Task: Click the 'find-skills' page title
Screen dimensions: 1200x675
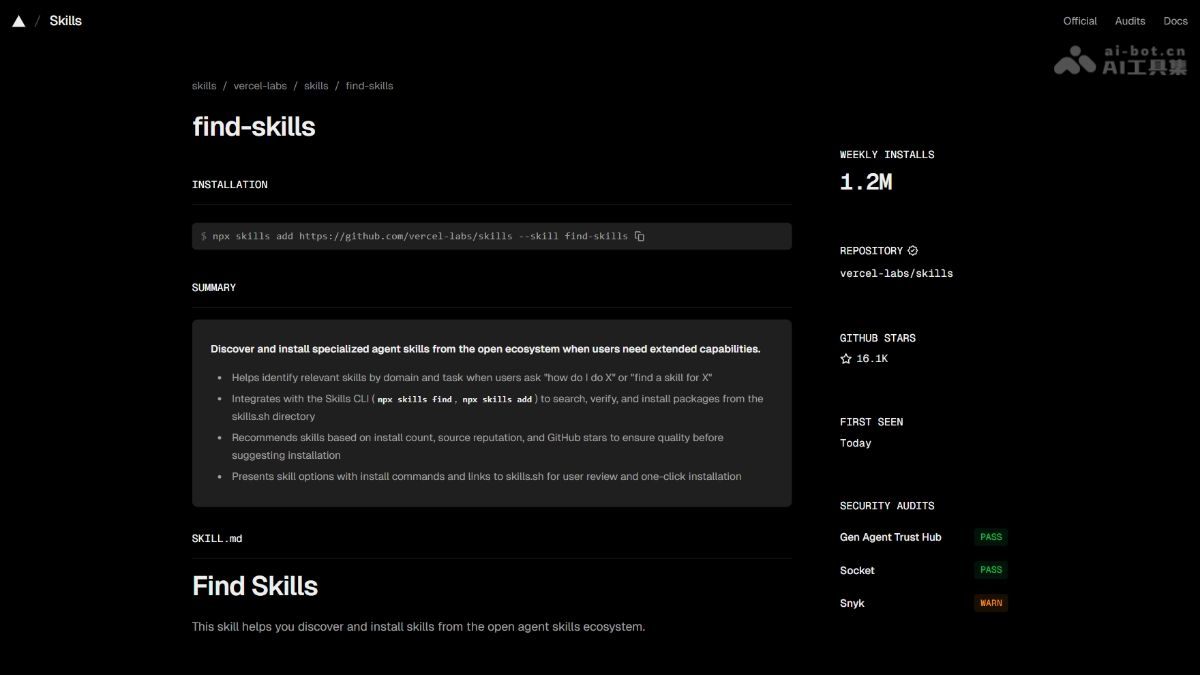Action: 254,127
